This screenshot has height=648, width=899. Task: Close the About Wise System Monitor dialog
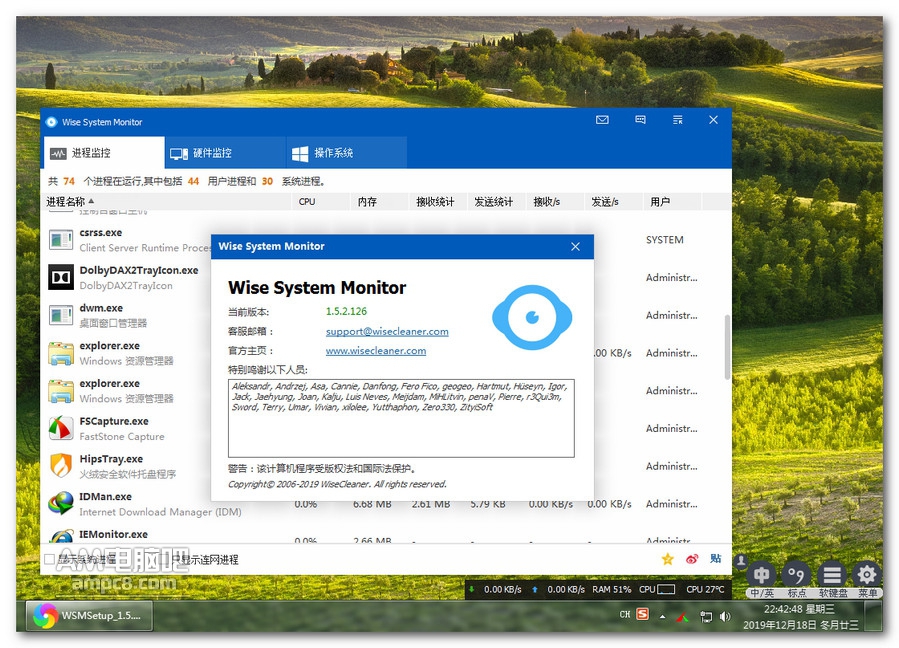[x=575, y=247]
